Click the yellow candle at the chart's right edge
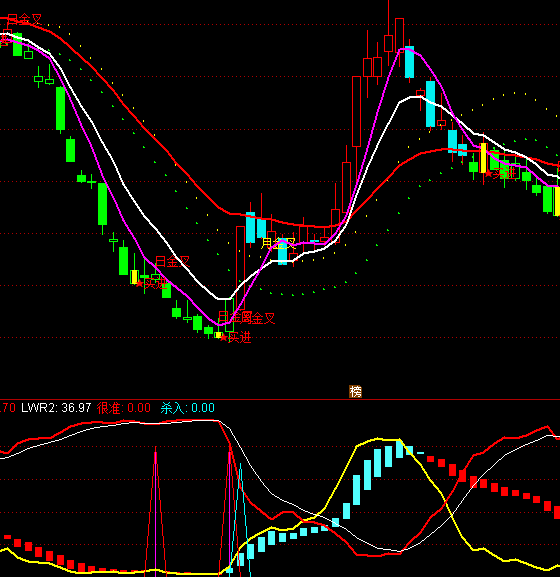The width and height of the screenshot is (560, 577). tap(557, 201)
